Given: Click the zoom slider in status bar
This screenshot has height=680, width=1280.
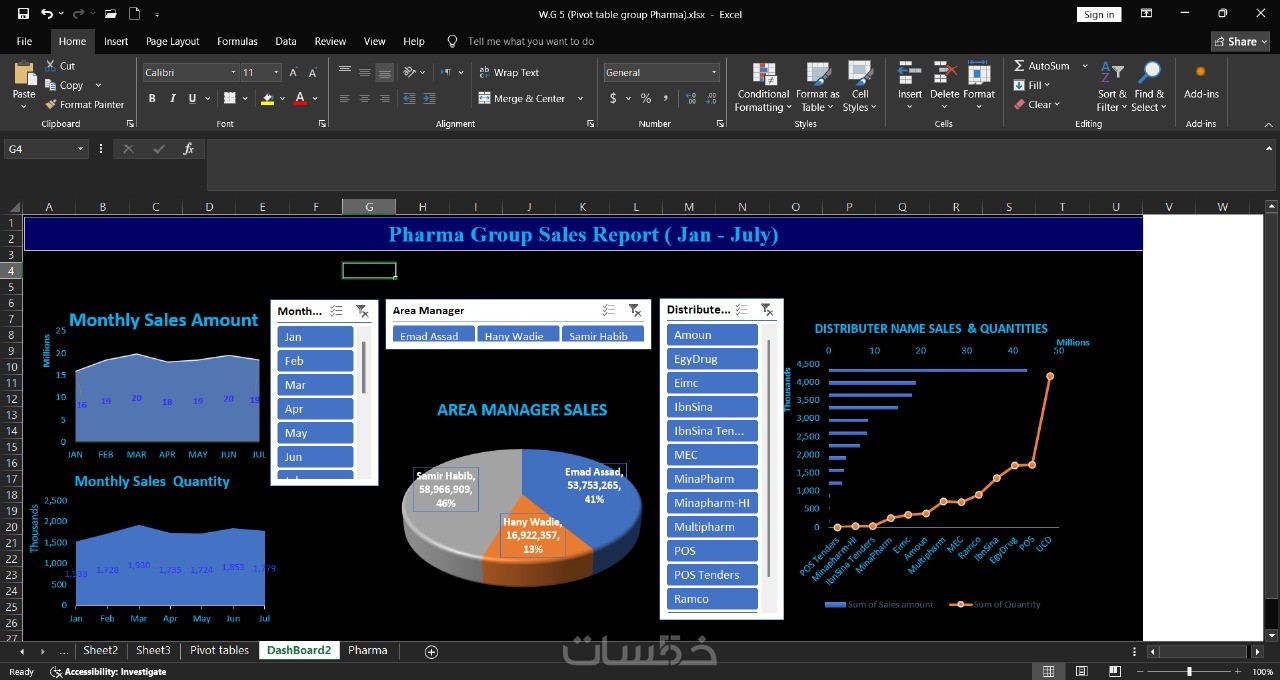Looking at the screenshot, I should (x=1189, y=671).
